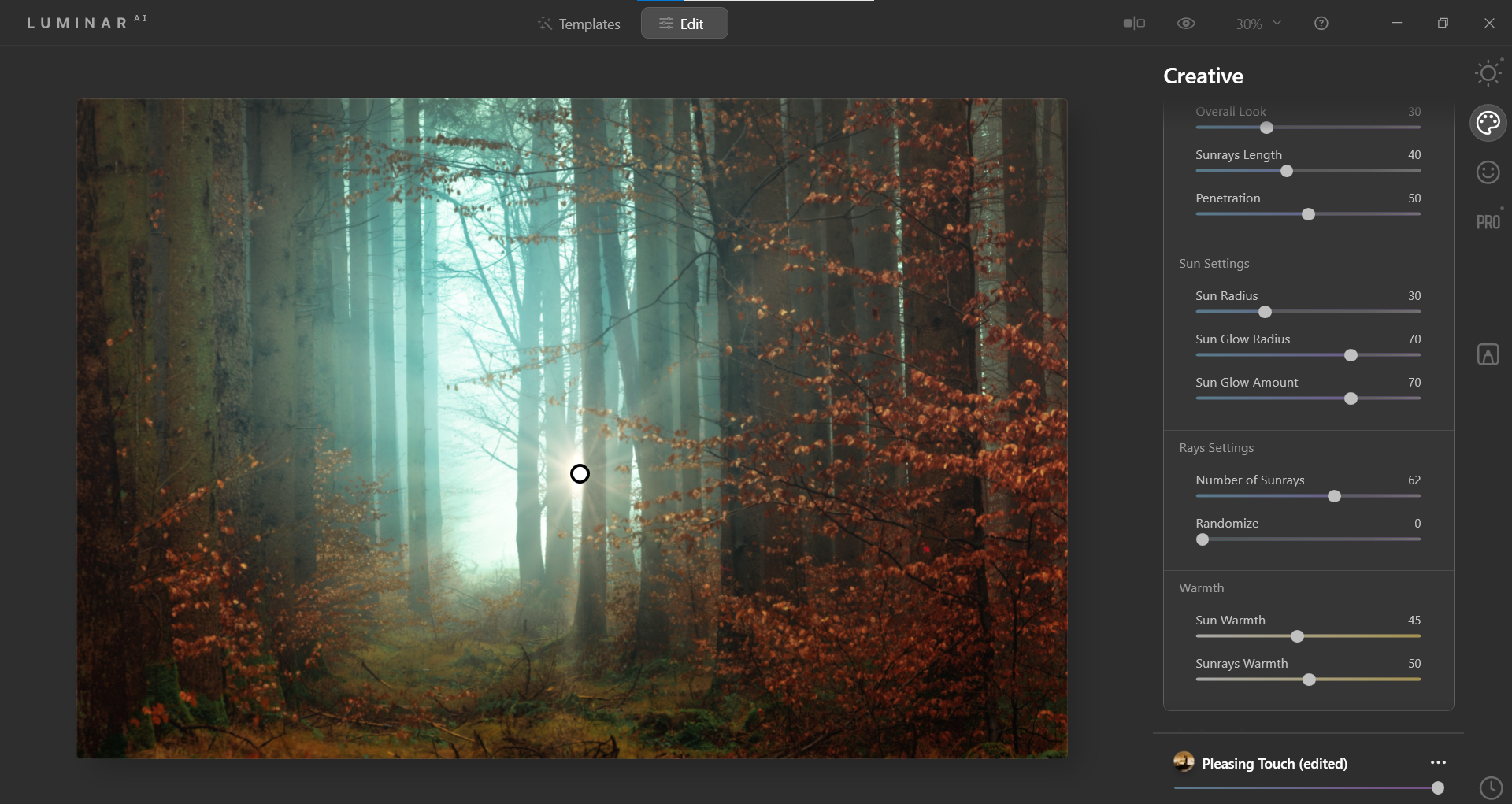Open the Local Masking tools icon

tap(1488, 354)
